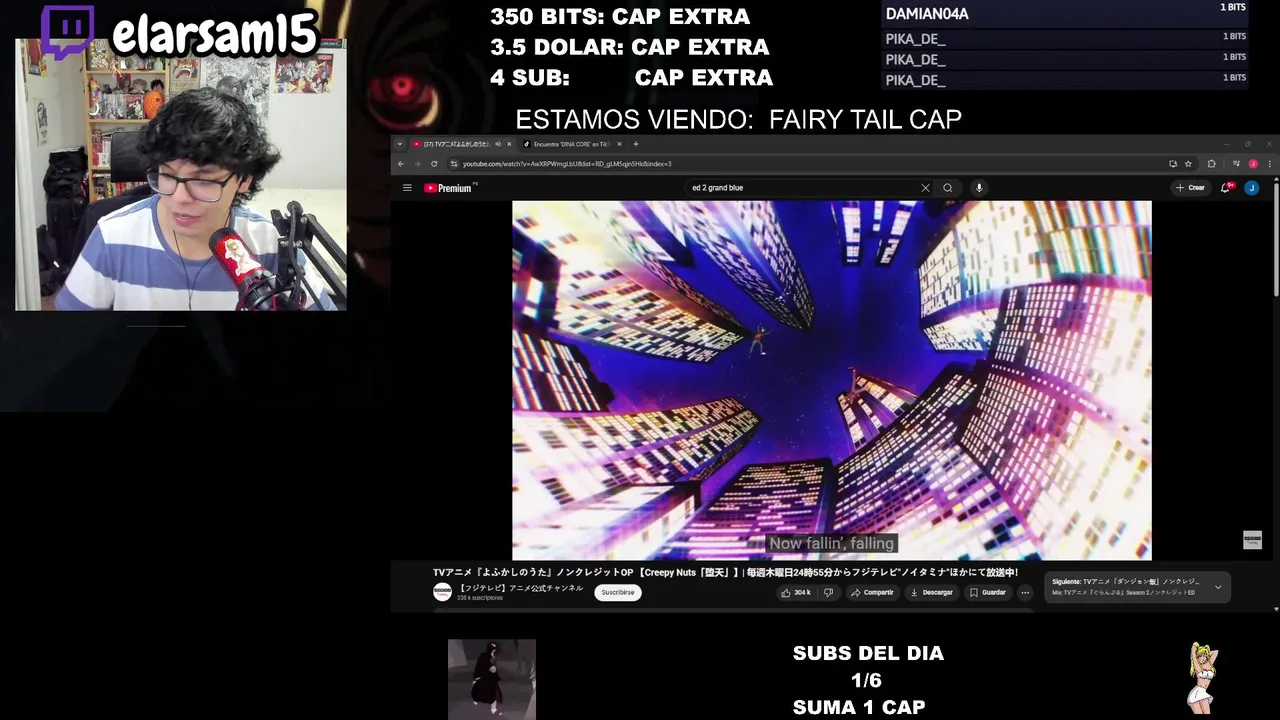Open browser extensions puzzle icon
Viewport: 1280px width, 720px height.
click(1212, 164)
